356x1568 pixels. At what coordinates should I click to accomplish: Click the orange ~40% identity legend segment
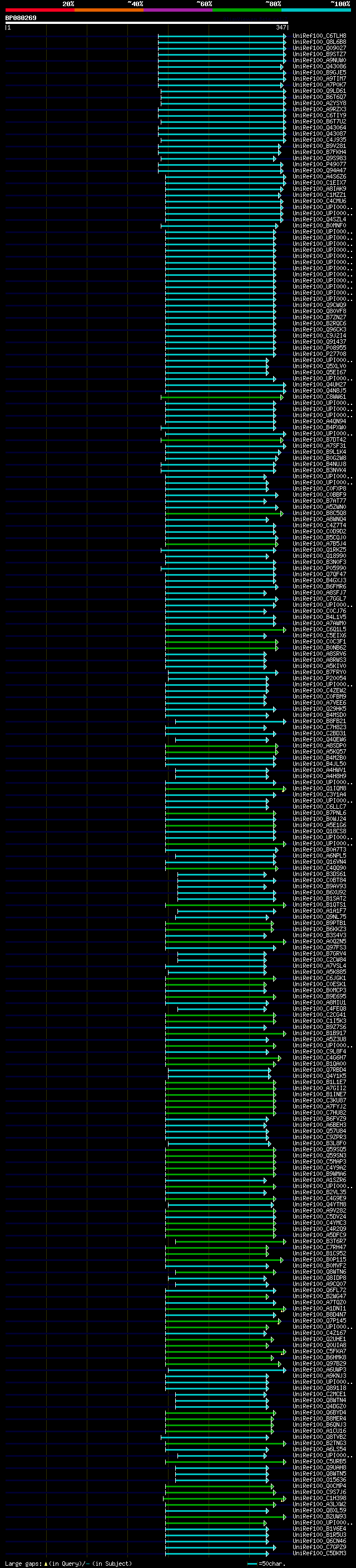click(x=109, y=10)
